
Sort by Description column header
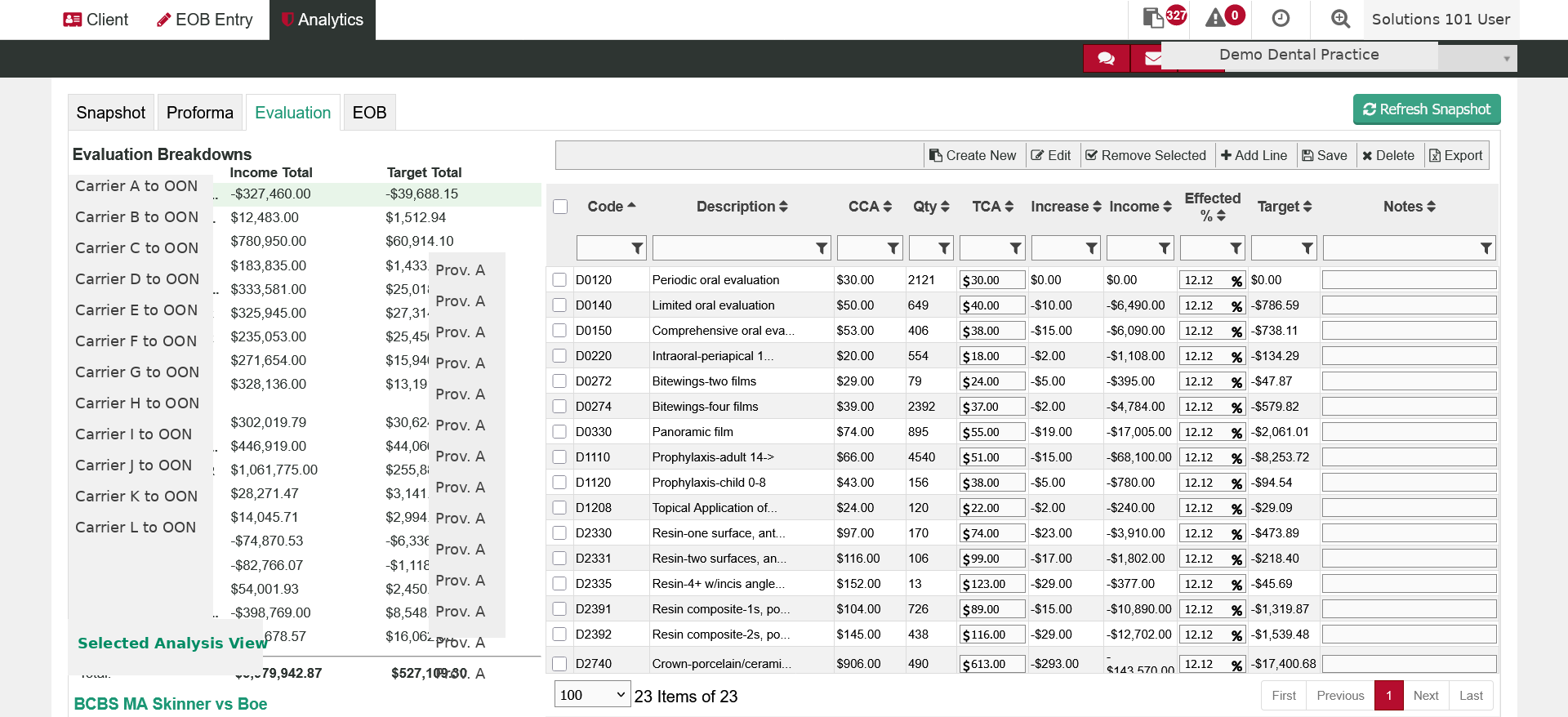pyautogui.click(x=742, y=207)
